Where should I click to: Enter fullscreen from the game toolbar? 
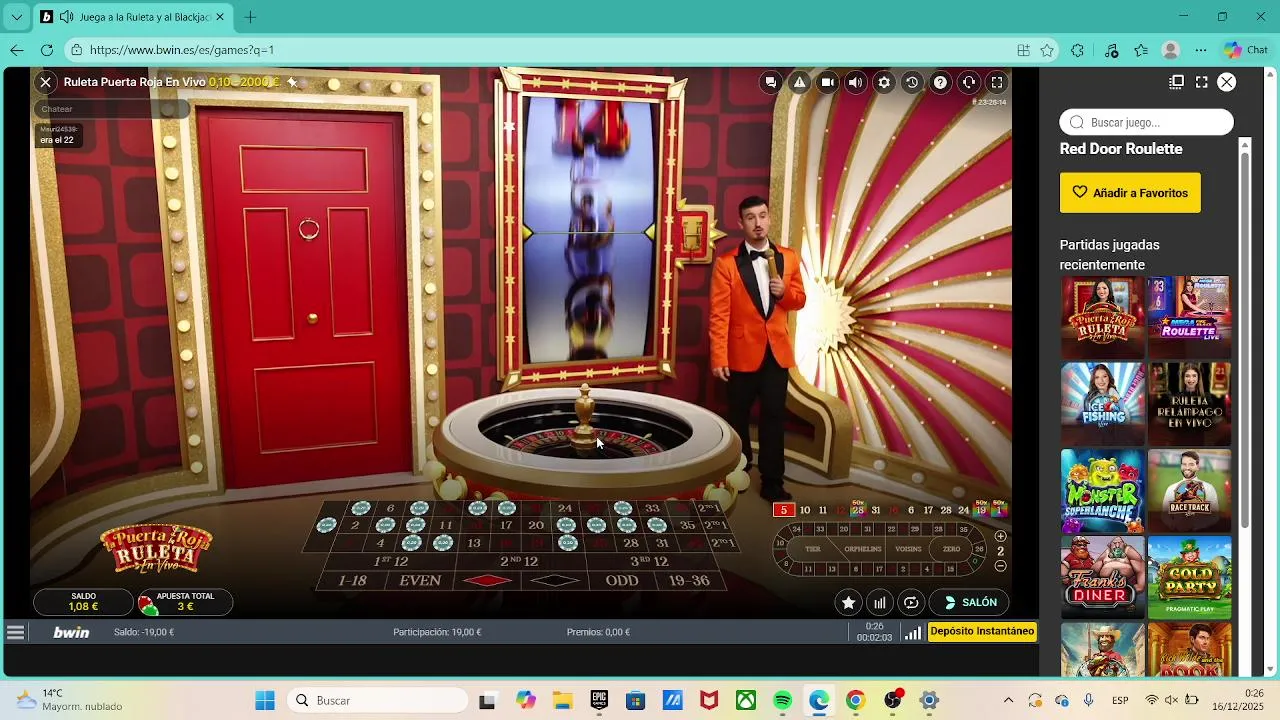tap(997, 83)
